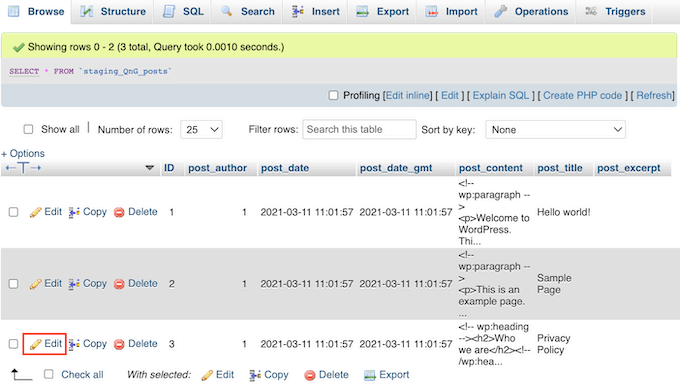The height and width of the screenshot is (384, 680).
Task: Go to the Operations tab
Action: pyautogui.click(x=531, y=12)
